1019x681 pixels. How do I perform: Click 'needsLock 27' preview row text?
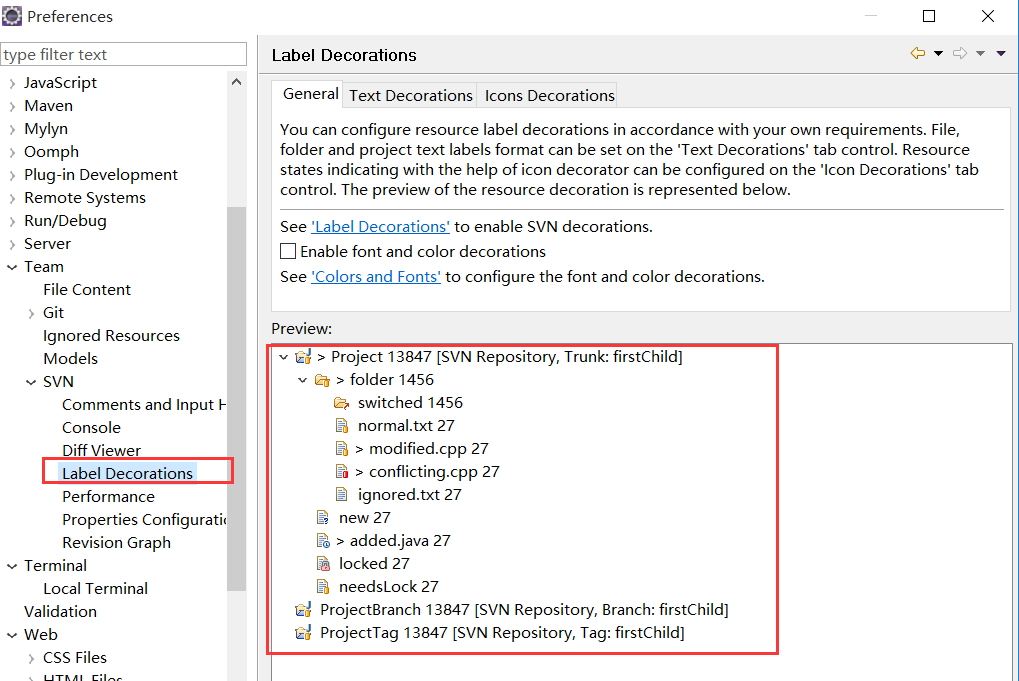pyautogui.click(x=389, y=587)
